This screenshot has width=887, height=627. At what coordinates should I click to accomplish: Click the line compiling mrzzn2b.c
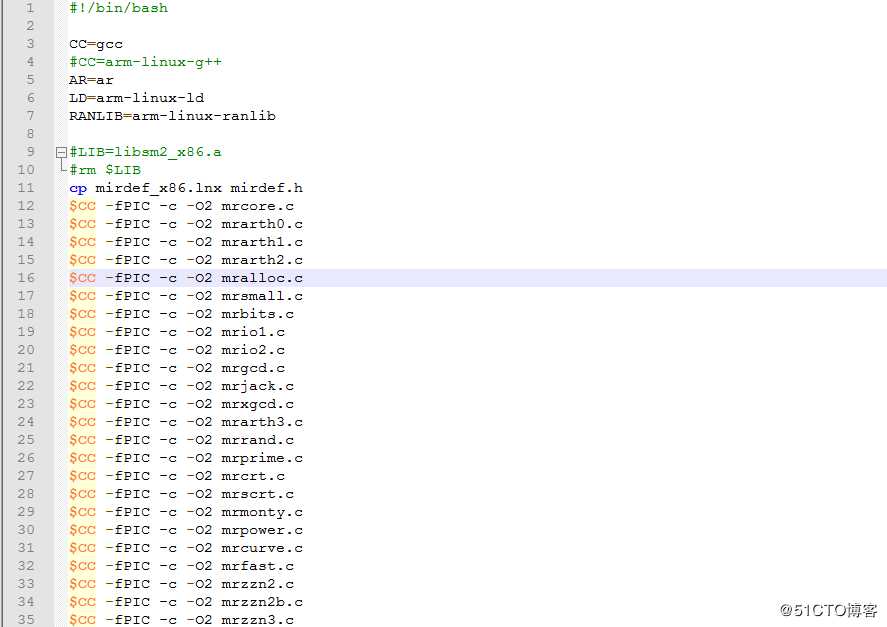[x=186, y=602]
